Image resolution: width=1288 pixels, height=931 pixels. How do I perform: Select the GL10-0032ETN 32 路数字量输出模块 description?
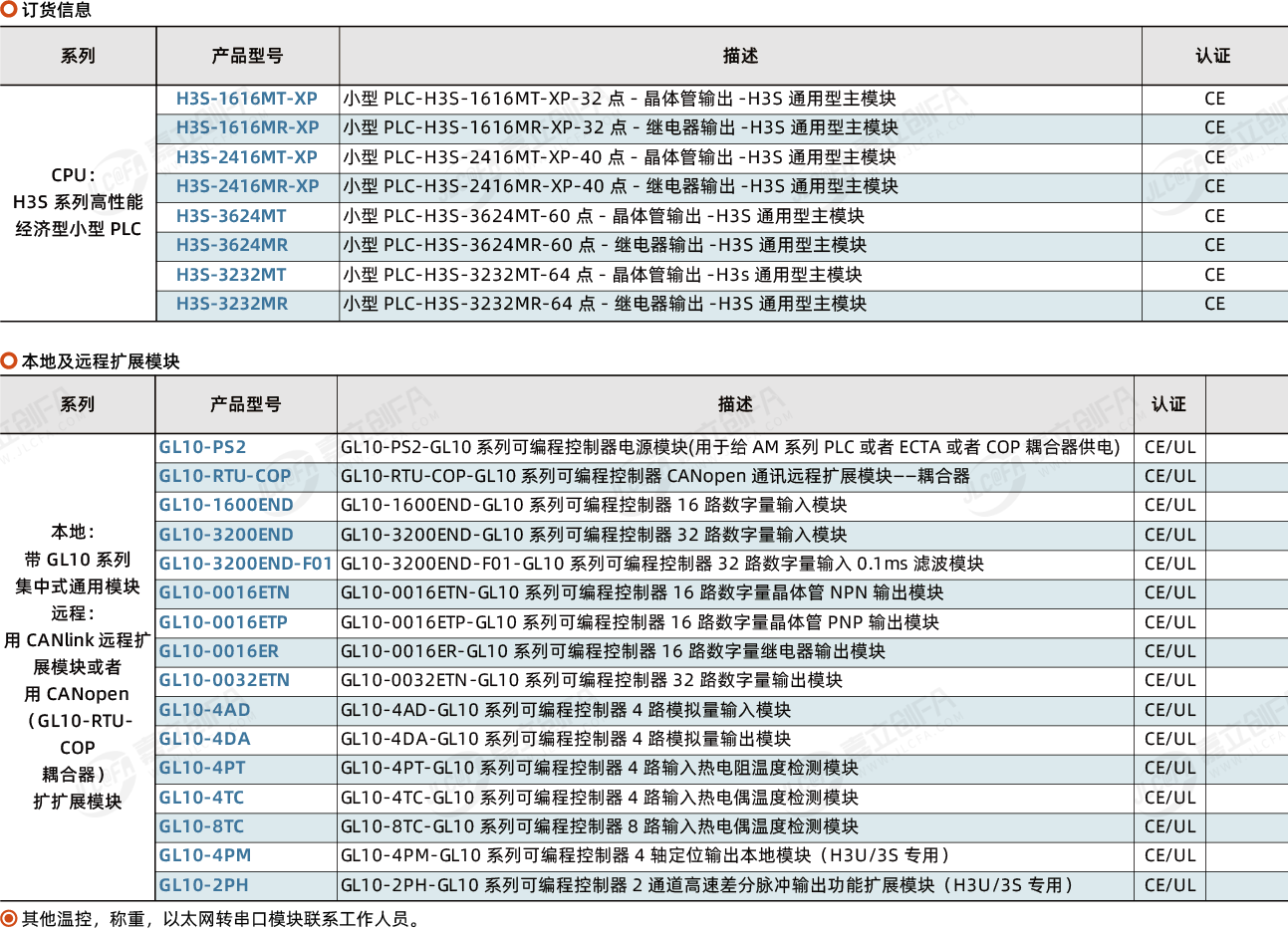592,680
